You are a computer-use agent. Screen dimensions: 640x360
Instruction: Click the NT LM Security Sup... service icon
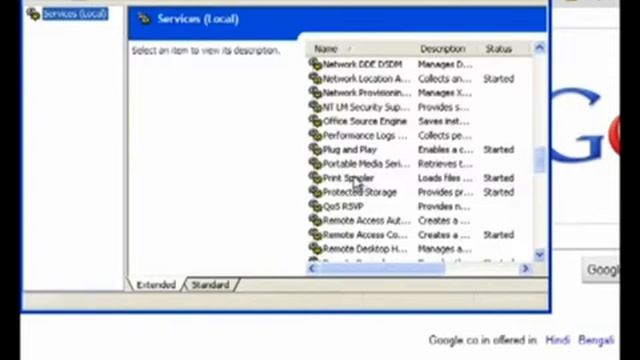coord(315,107)
